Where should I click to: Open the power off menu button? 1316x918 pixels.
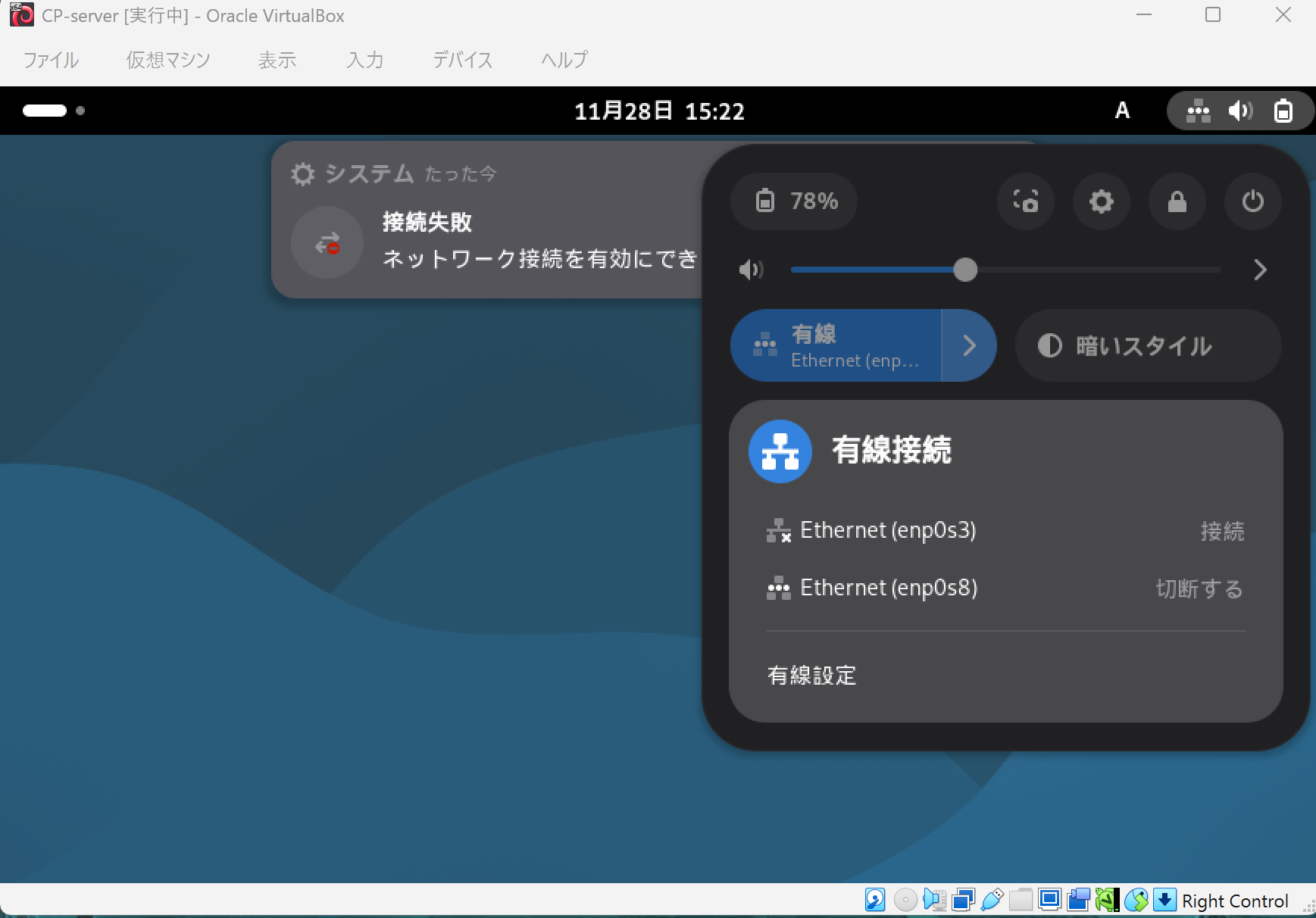pos(1253,201)
